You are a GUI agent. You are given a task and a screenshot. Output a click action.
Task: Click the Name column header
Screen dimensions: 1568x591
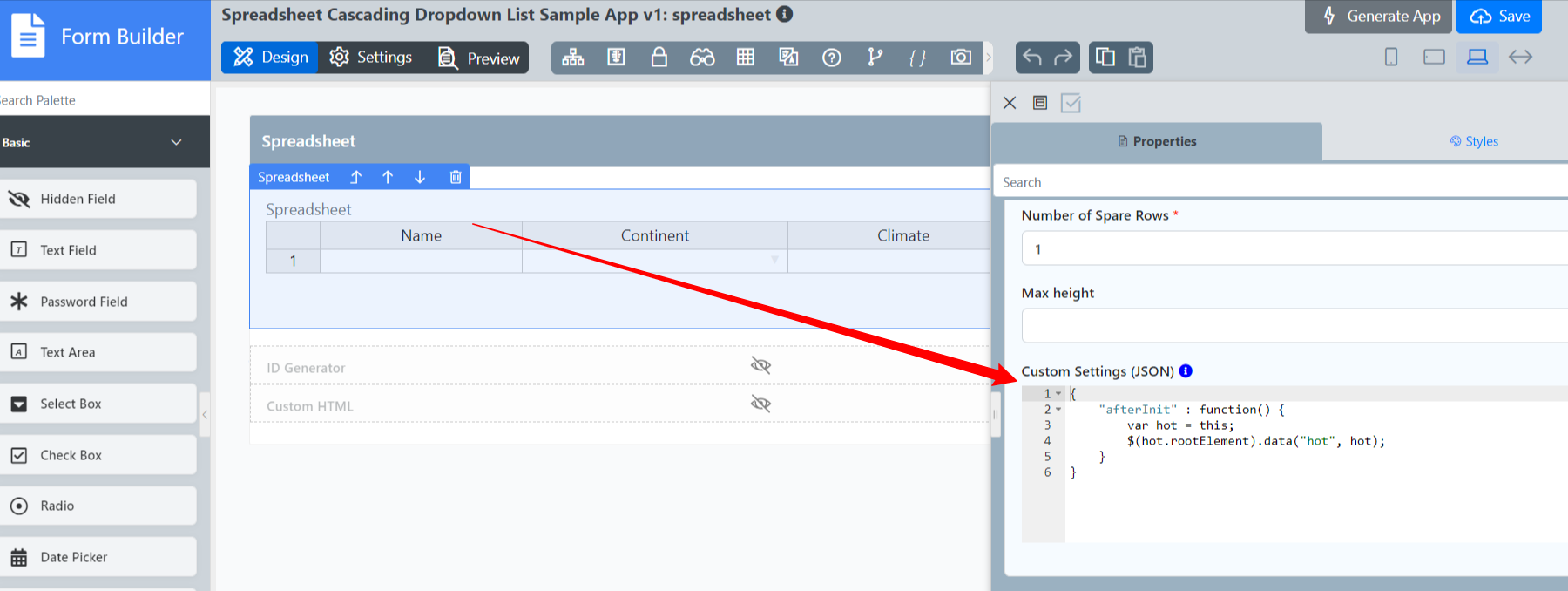click(x=422, y=235)
